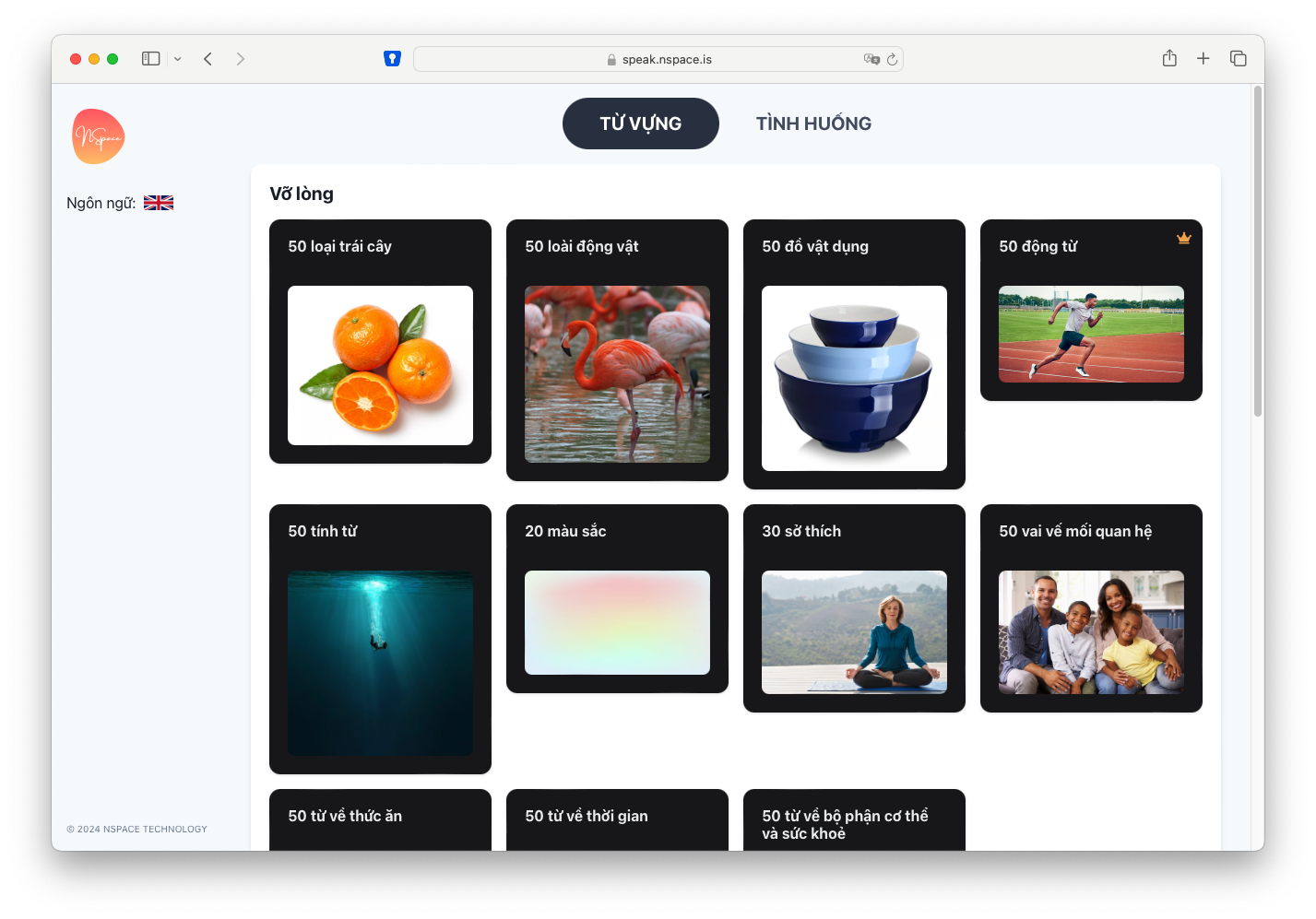Click the translate icon in address bar
Image resolution: width=1316 pixels, height=919 pixels.
pyautogui.click(x=871, y=59)
